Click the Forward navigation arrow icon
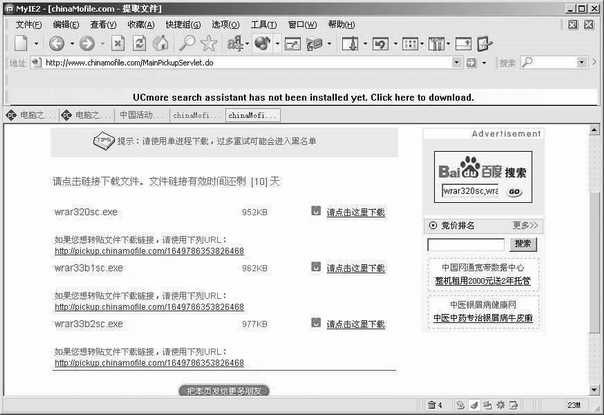Viewport: 604px width, 415px height. tap(86, 43)
